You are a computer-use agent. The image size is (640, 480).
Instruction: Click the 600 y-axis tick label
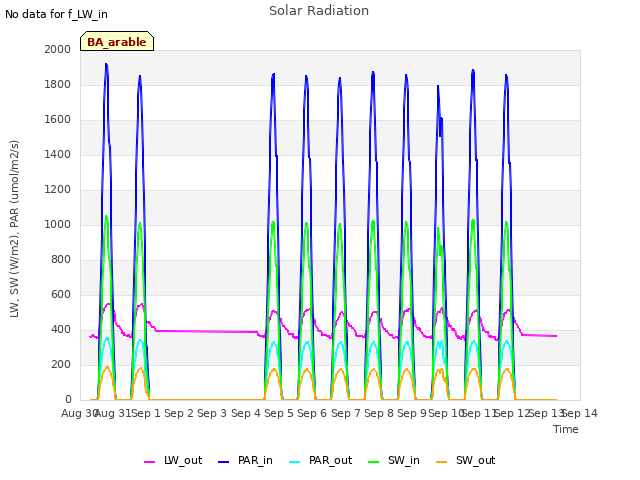tap(61, 295)
